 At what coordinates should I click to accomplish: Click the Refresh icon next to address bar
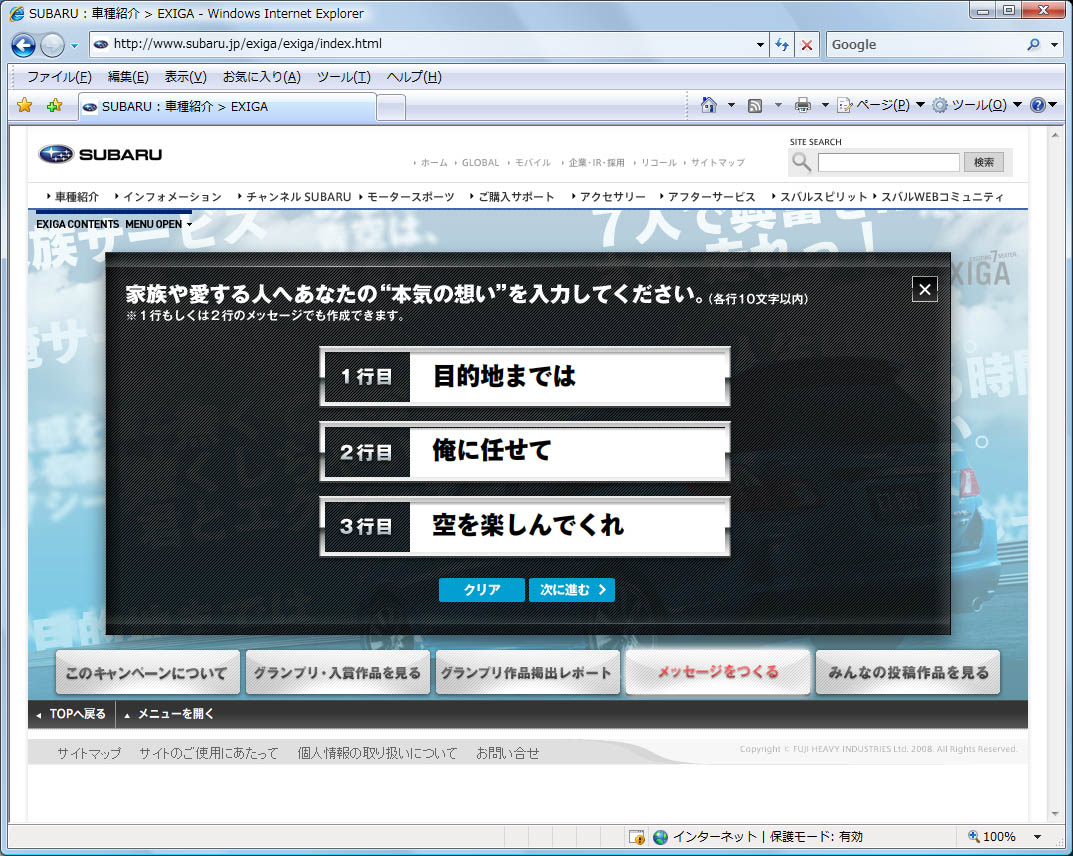point(781,45)
